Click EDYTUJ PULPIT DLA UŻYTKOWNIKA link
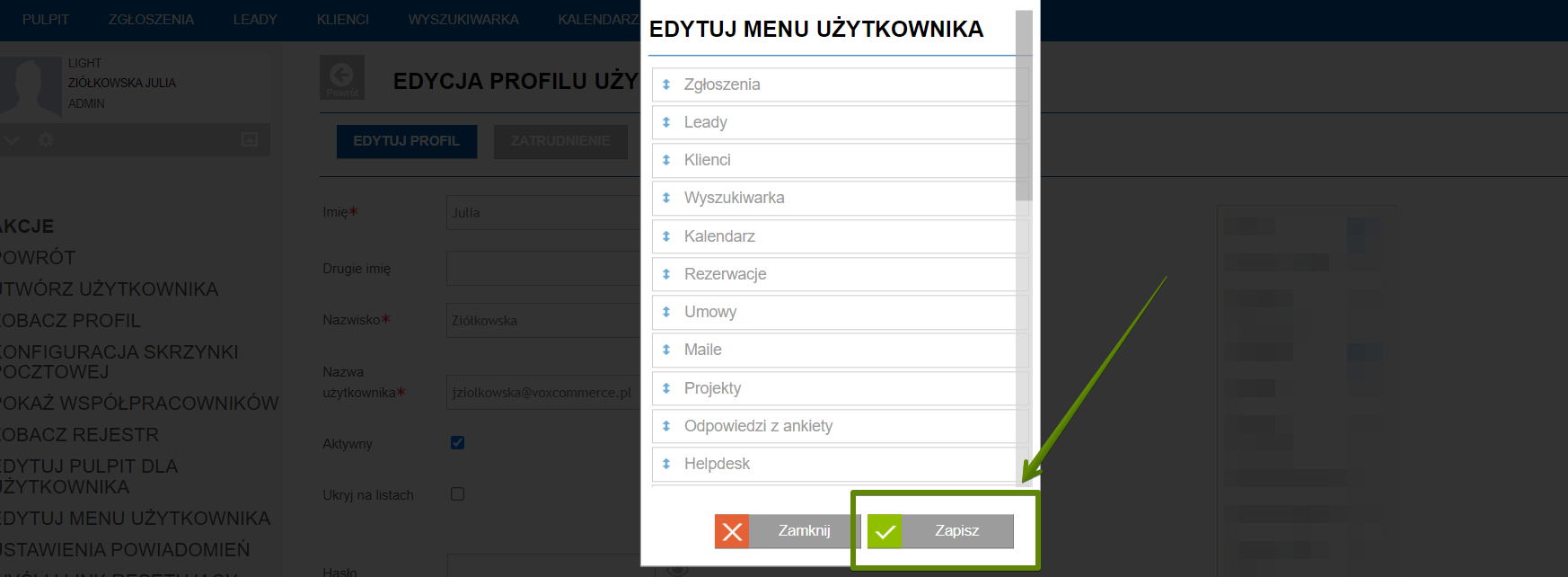Viewport: 1568px width, 577px height. click(x=89, y=476)
